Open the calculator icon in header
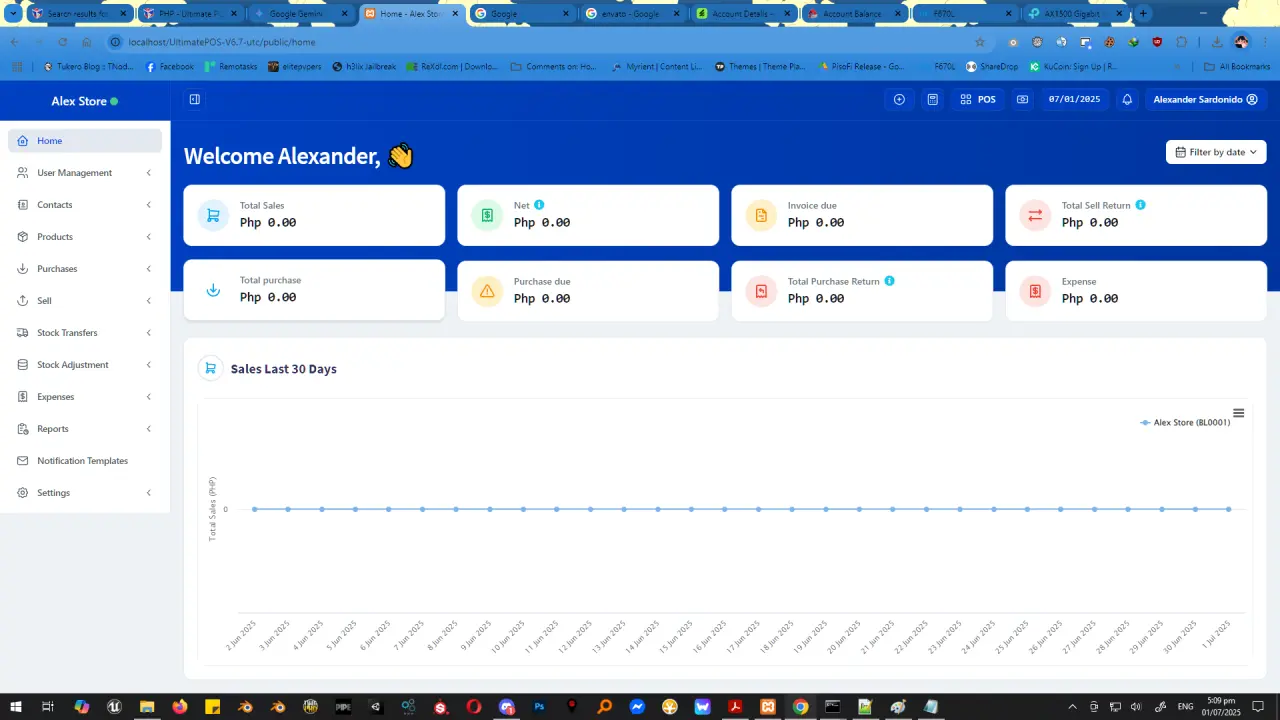 point(932,99)
